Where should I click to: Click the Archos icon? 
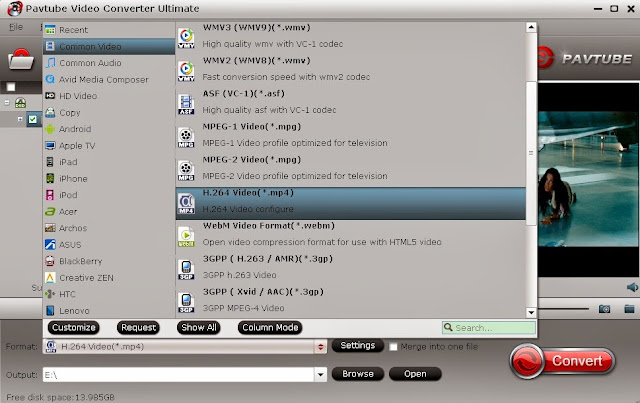click(x=50, y=228)
